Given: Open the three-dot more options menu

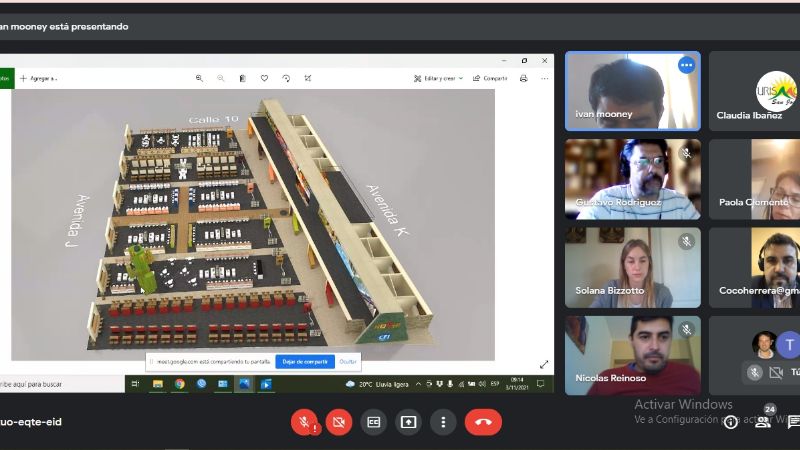Looking at the screenshot, I should pyautogui.click(x=443, y=422).
